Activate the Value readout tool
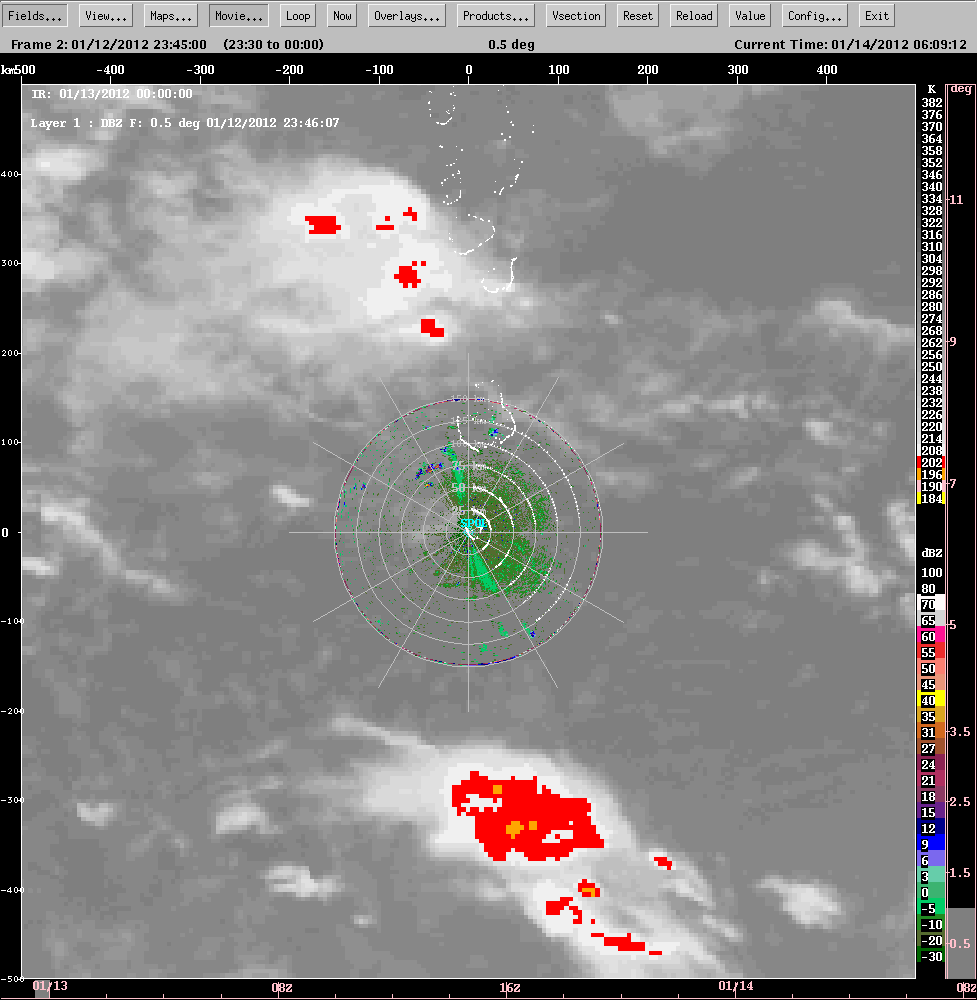Screen dimensions: 977x1000 coord(749,16)
